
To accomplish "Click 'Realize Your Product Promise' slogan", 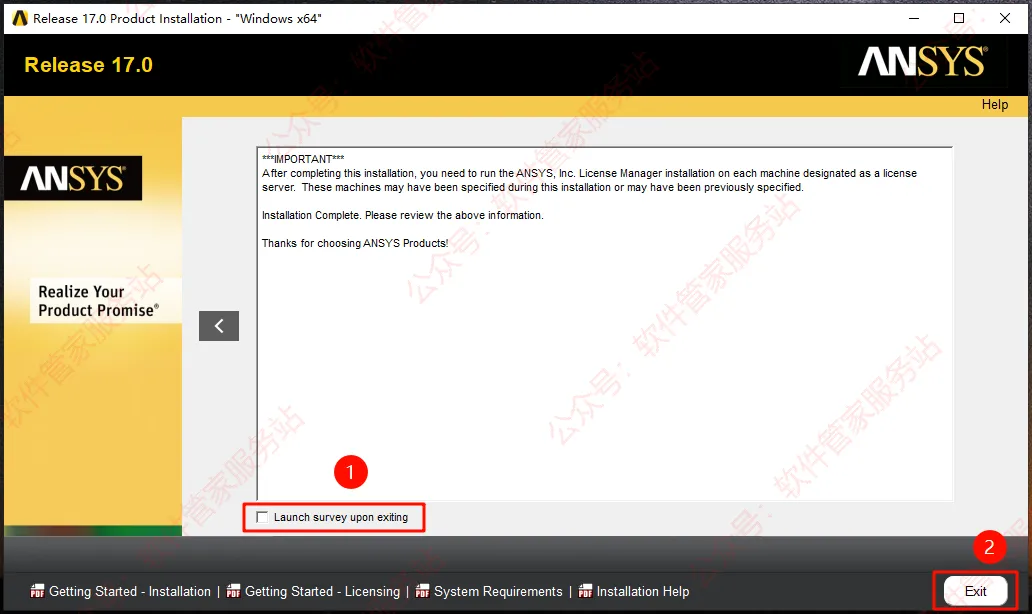I will tap(98, 301).
